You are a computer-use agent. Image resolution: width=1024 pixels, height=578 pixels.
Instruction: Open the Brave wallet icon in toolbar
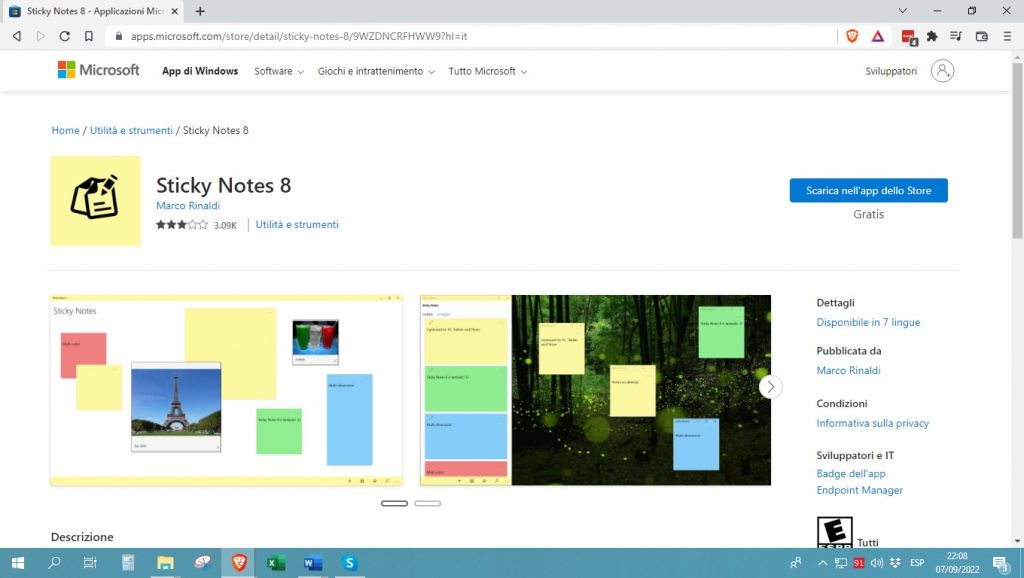click(981, 36)
